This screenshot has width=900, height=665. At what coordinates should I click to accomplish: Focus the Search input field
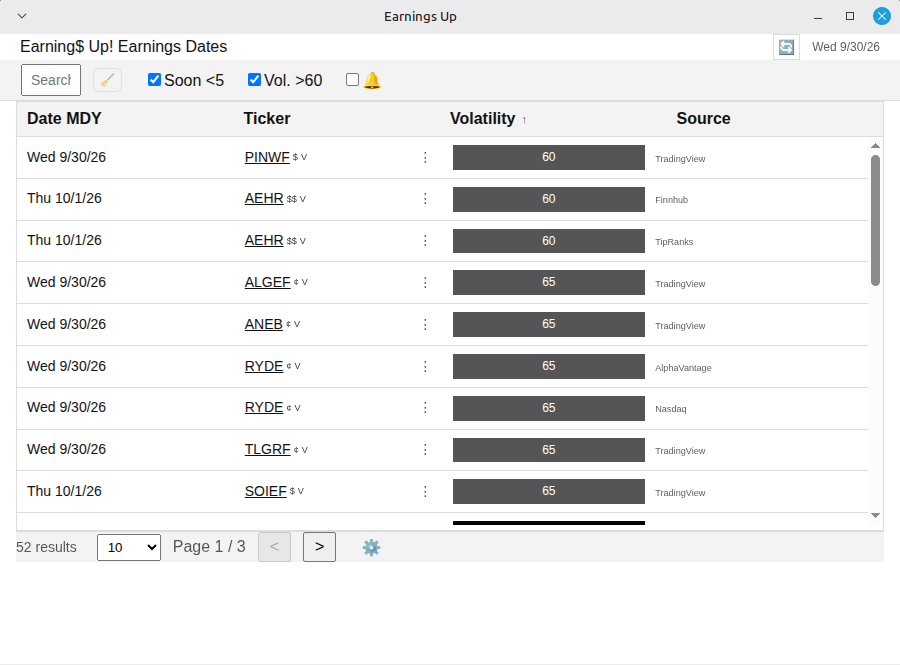click(x=51, y=80)
